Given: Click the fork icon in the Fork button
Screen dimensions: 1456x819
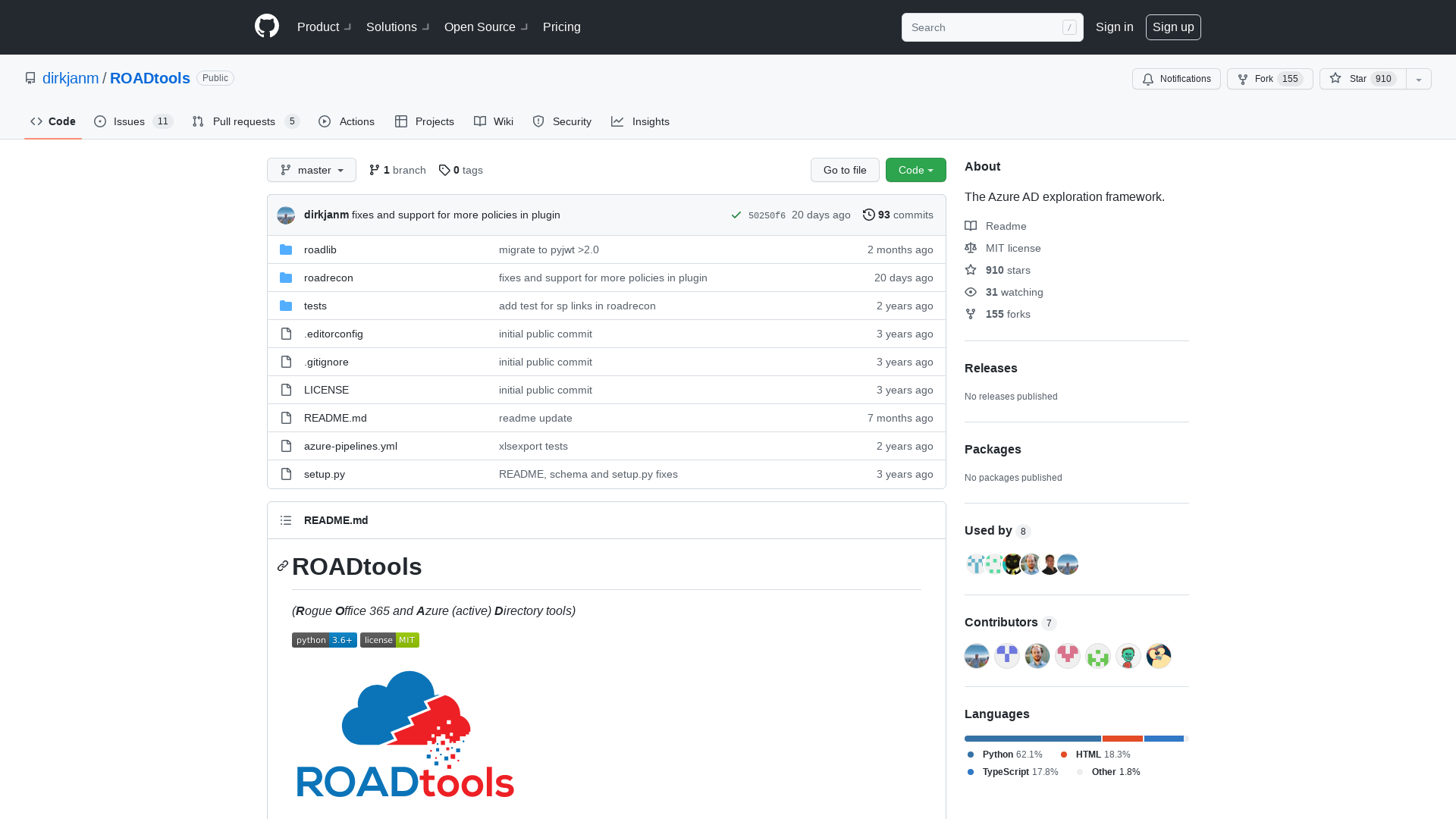Looking at the screenshot, I should (x=1243, y=79).
